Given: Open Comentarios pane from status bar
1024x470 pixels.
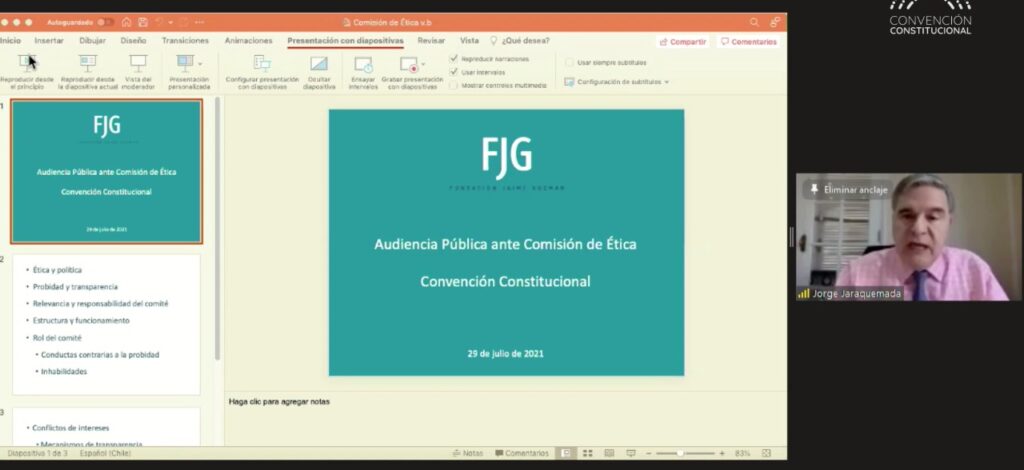Looking at the screenshot, I should (522, 453).
